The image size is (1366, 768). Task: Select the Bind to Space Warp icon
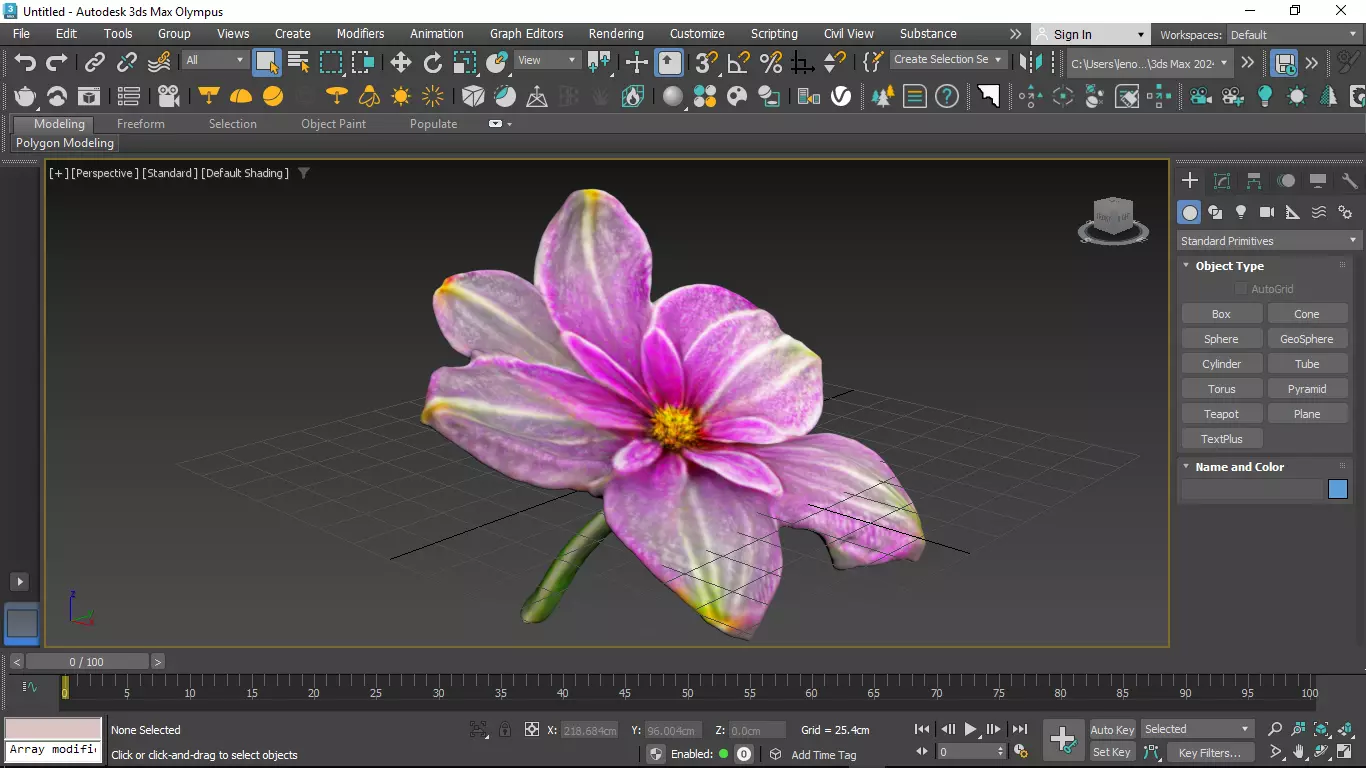coord(159,63)
